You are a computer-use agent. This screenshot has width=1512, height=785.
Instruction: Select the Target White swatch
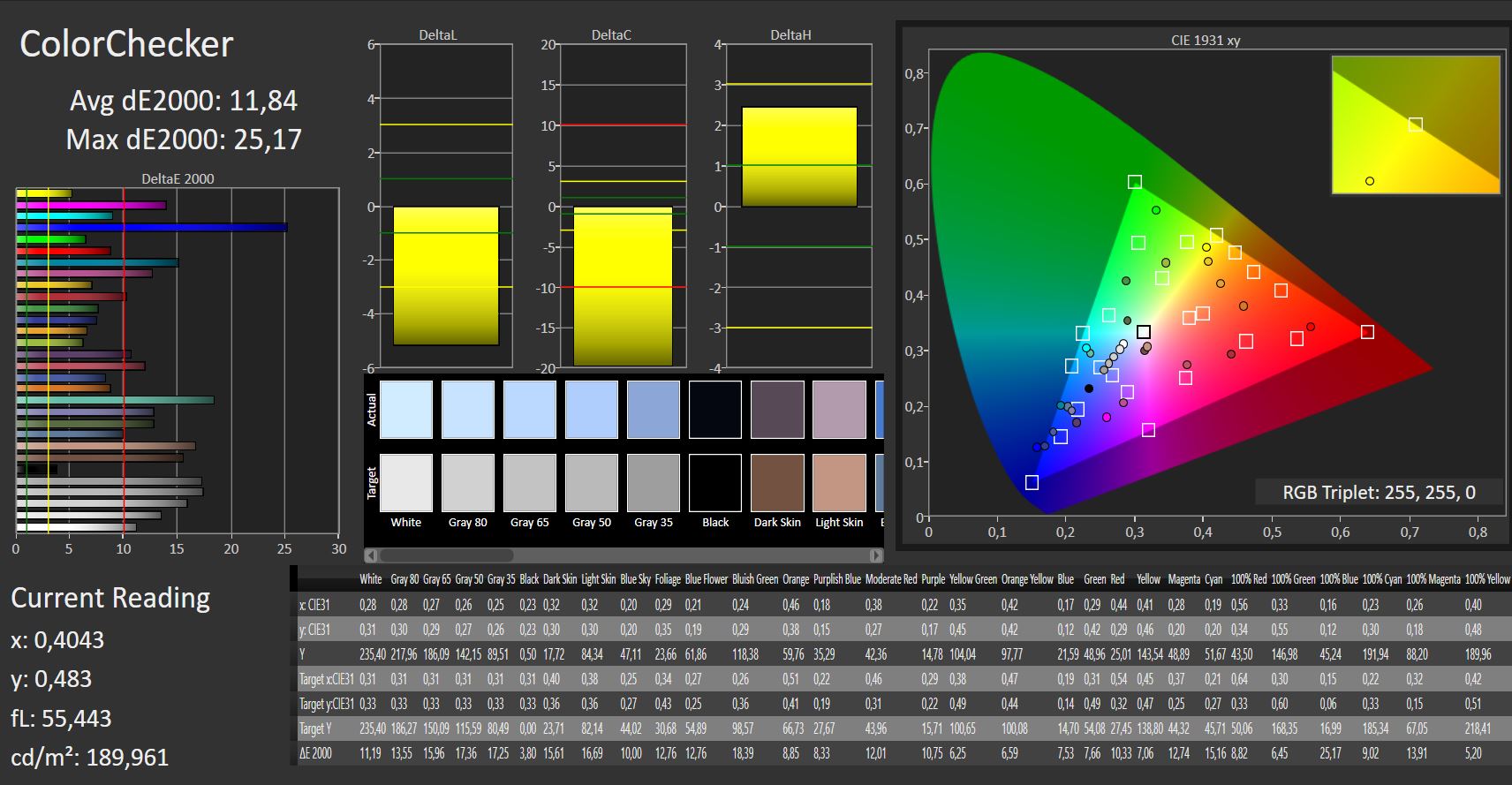tap(406, 482)
